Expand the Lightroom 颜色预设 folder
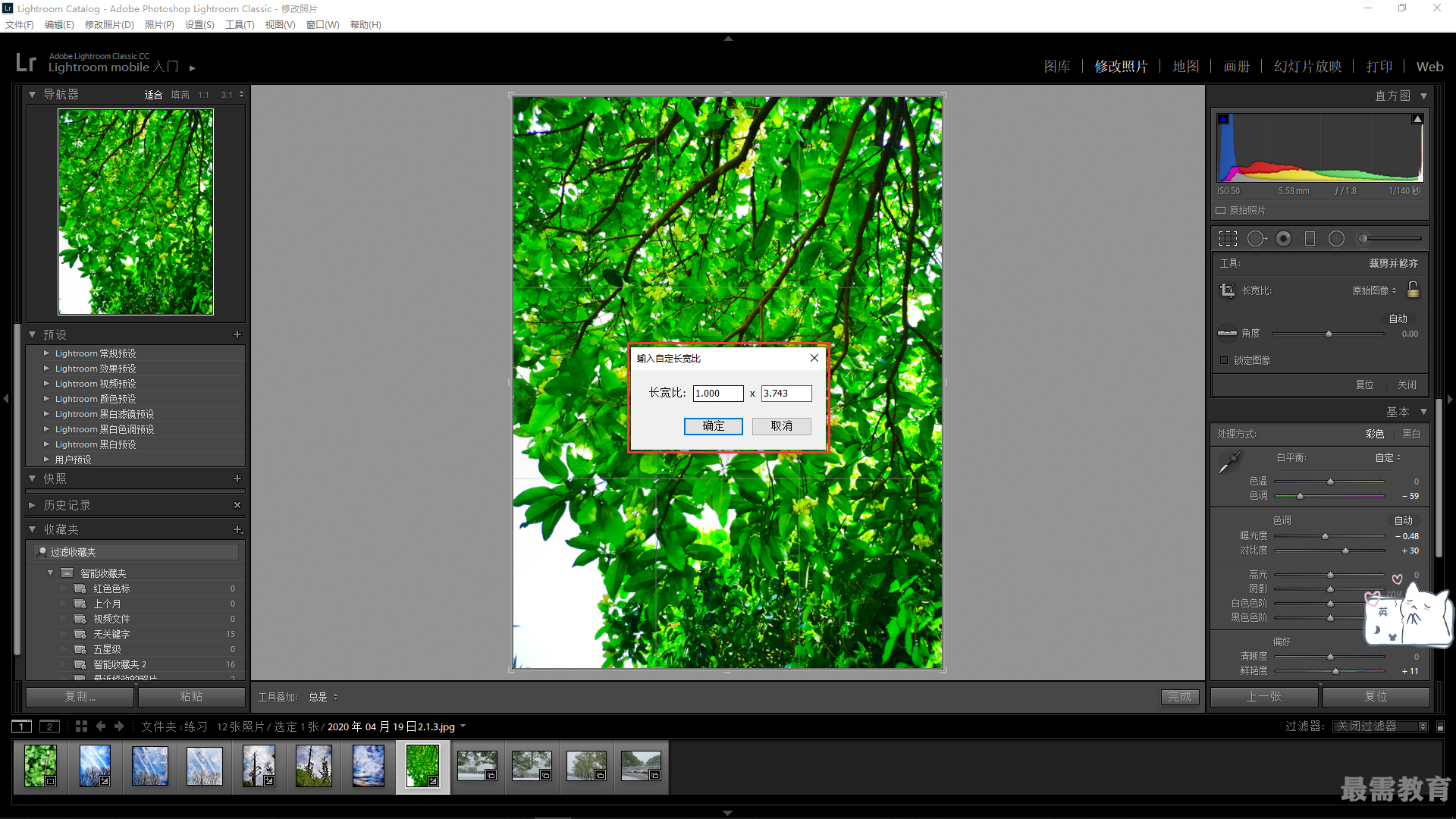The width and height of the screenshot is (1456, 819). pos(46,399)
